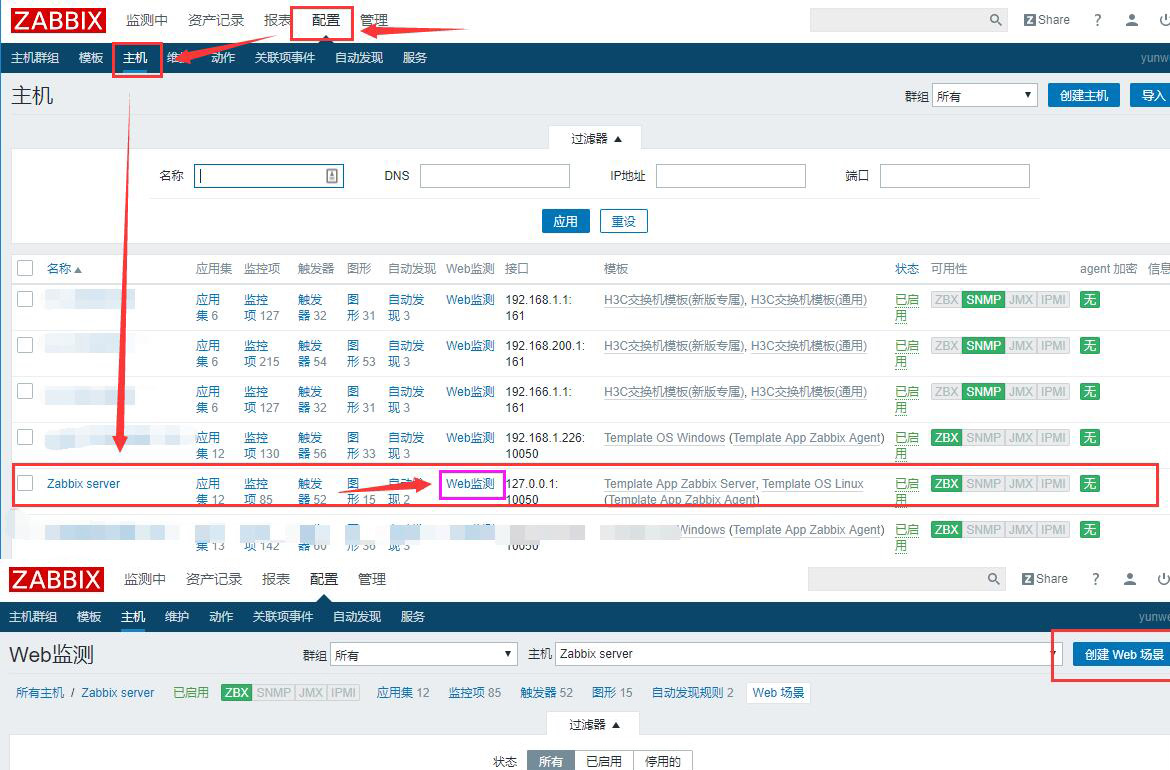Tick the checkbox for the 192.168.1.226 host row
This screenshot has width=1170, height=770.
click(25, 437)
